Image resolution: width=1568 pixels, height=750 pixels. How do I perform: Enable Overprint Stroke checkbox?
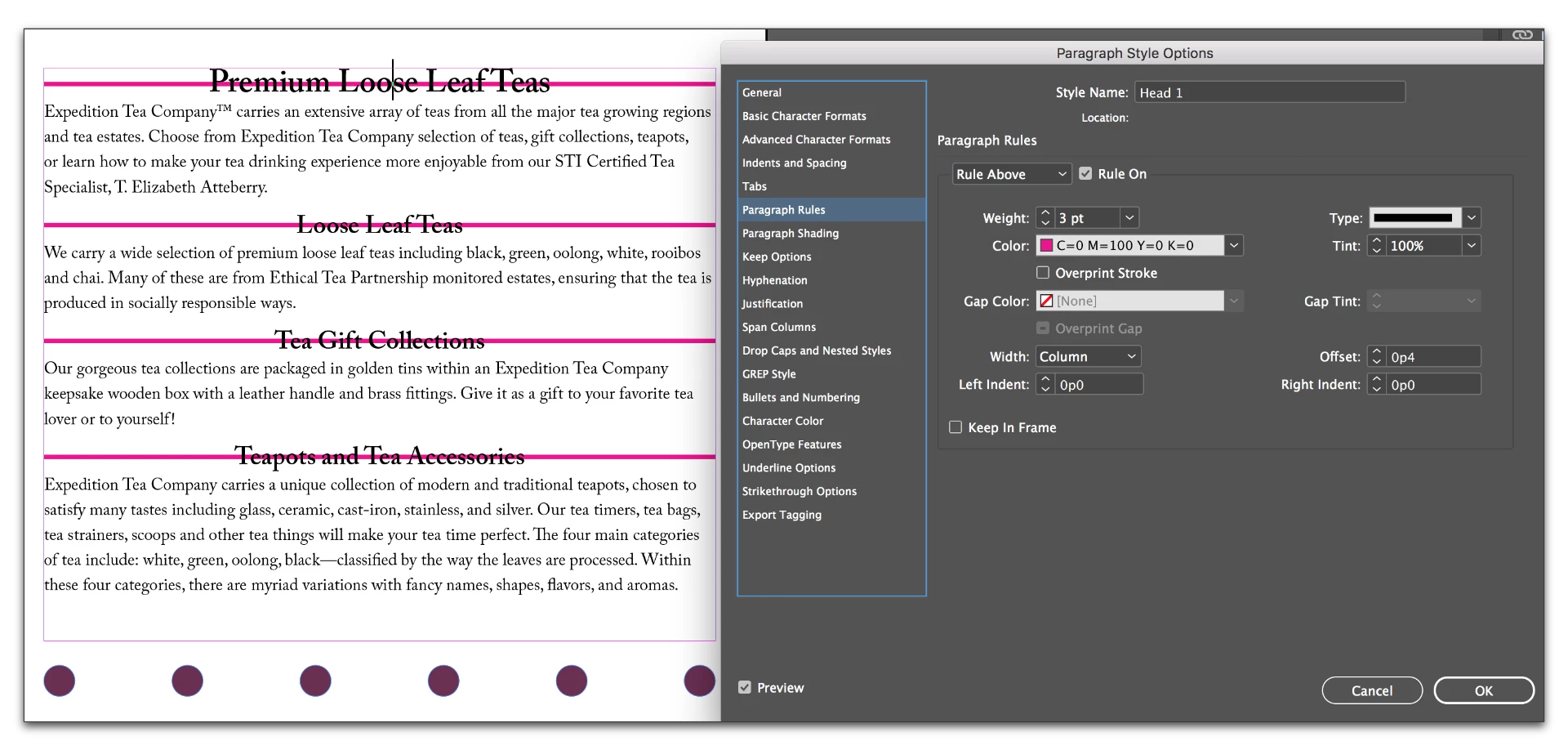[x=1043, y=272]
